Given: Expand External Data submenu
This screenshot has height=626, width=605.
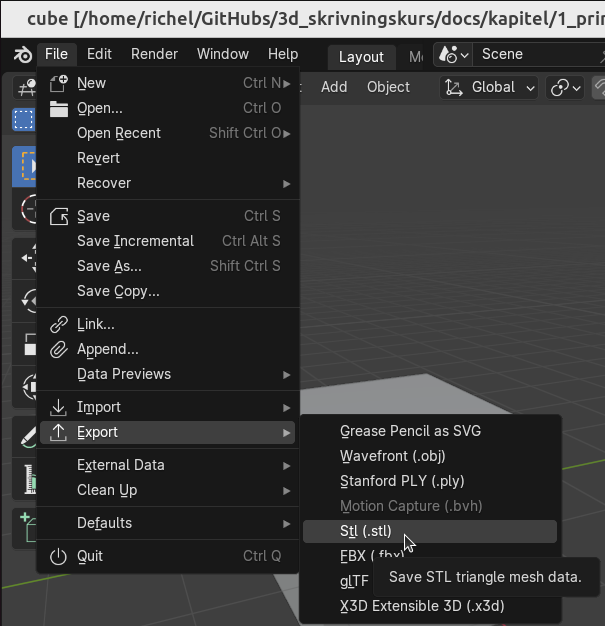Looking at the screenshot, I should click(x=168, y=465).
